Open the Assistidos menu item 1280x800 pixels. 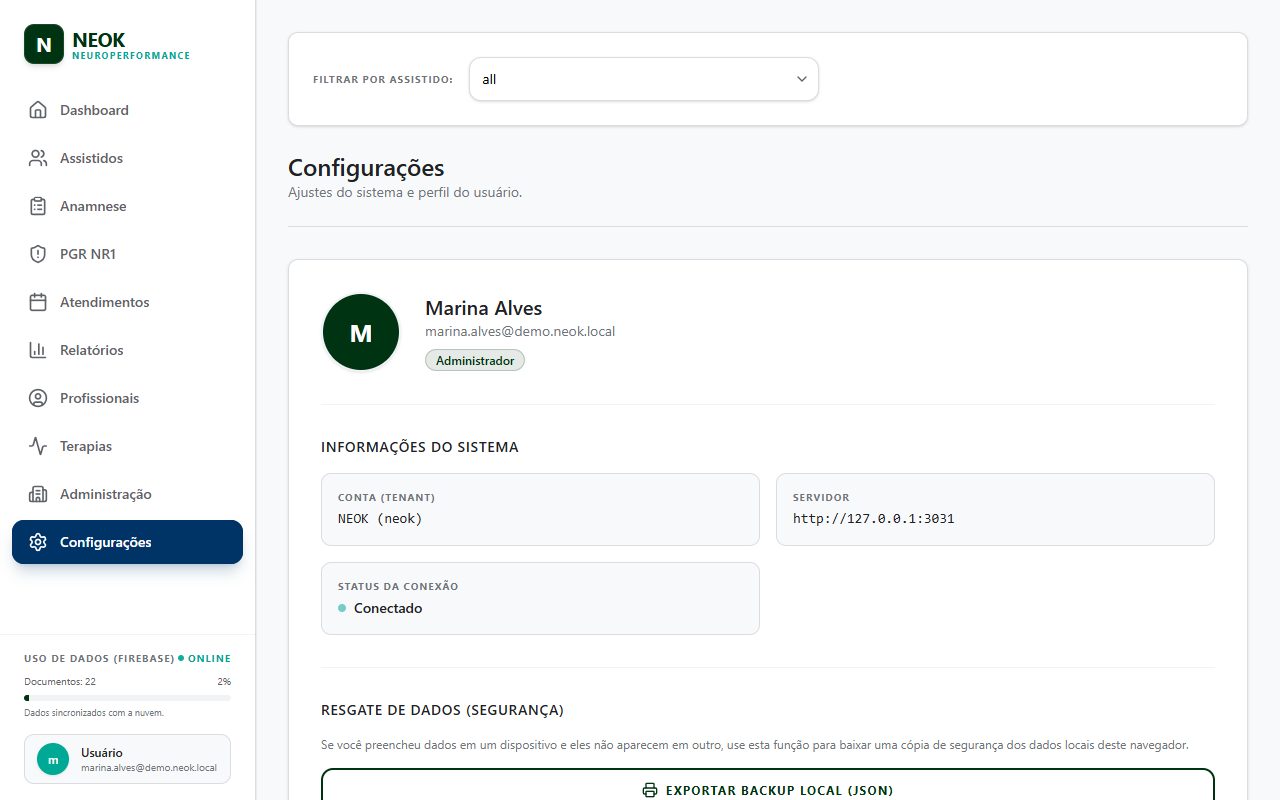point(127,158)
